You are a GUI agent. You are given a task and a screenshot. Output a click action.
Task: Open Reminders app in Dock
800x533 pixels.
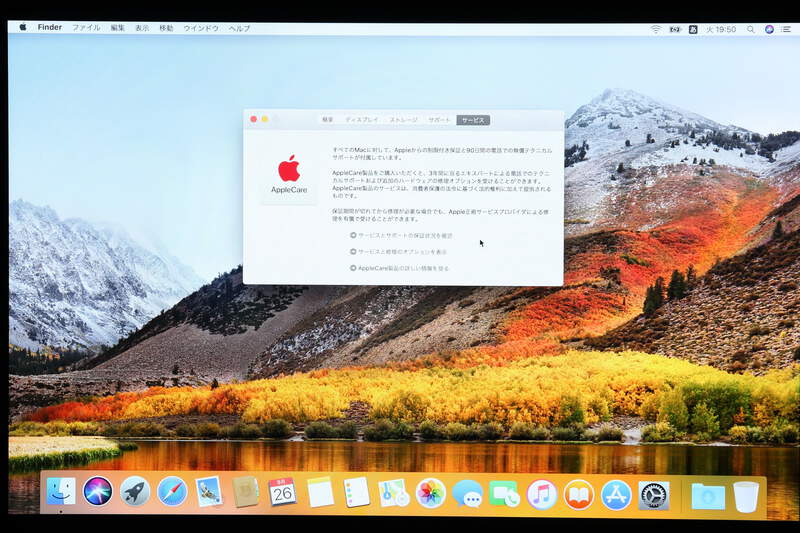[356, 492]
